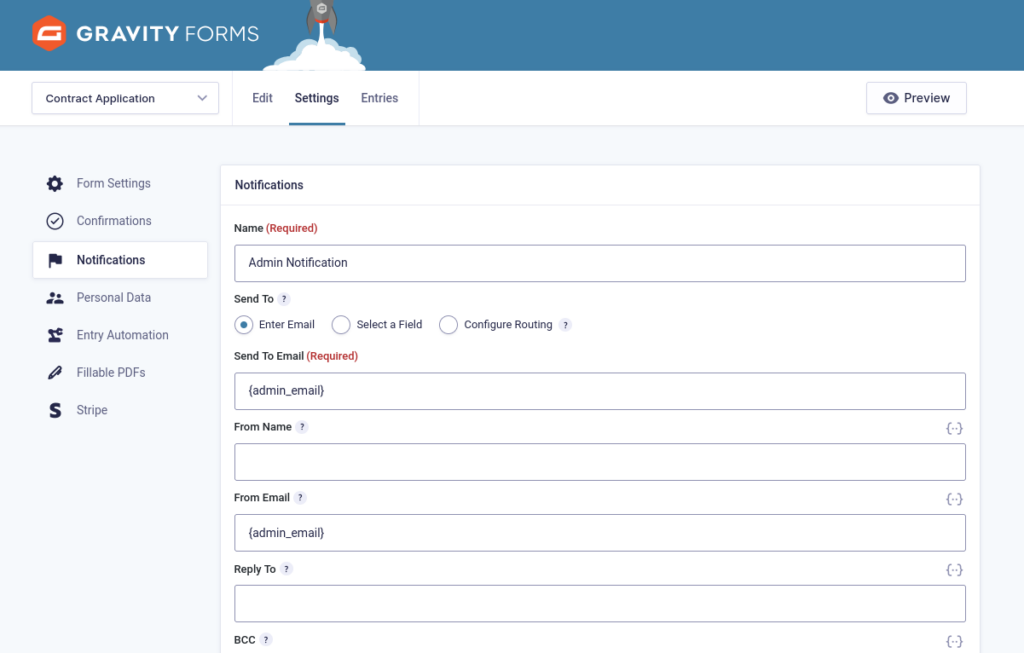1024x653 pixels.
Task: Show help tooltip for Reply To
Action: [286, 569]
